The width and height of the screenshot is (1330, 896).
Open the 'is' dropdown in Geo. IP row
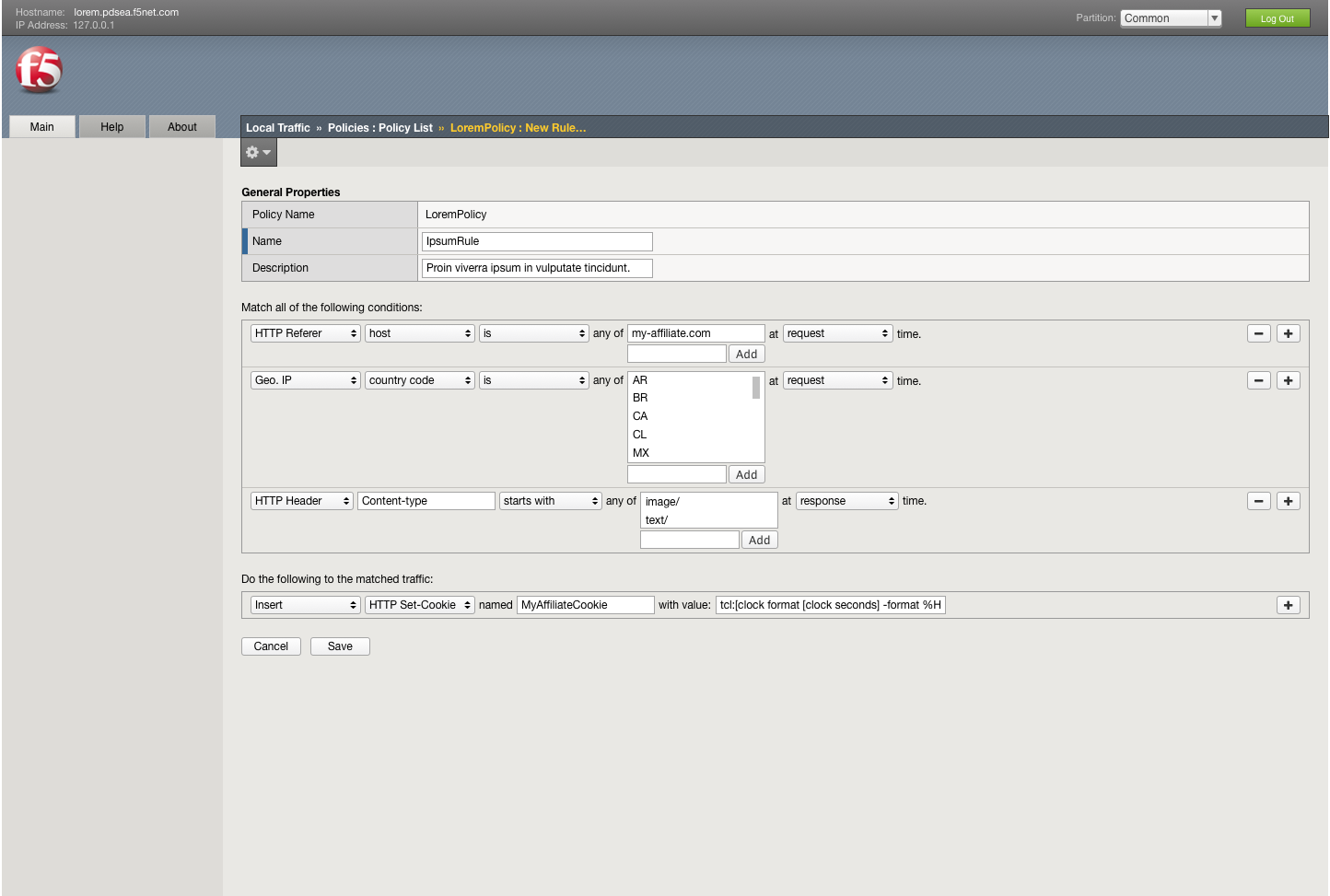pyautogui.click(x=534, y=380)
